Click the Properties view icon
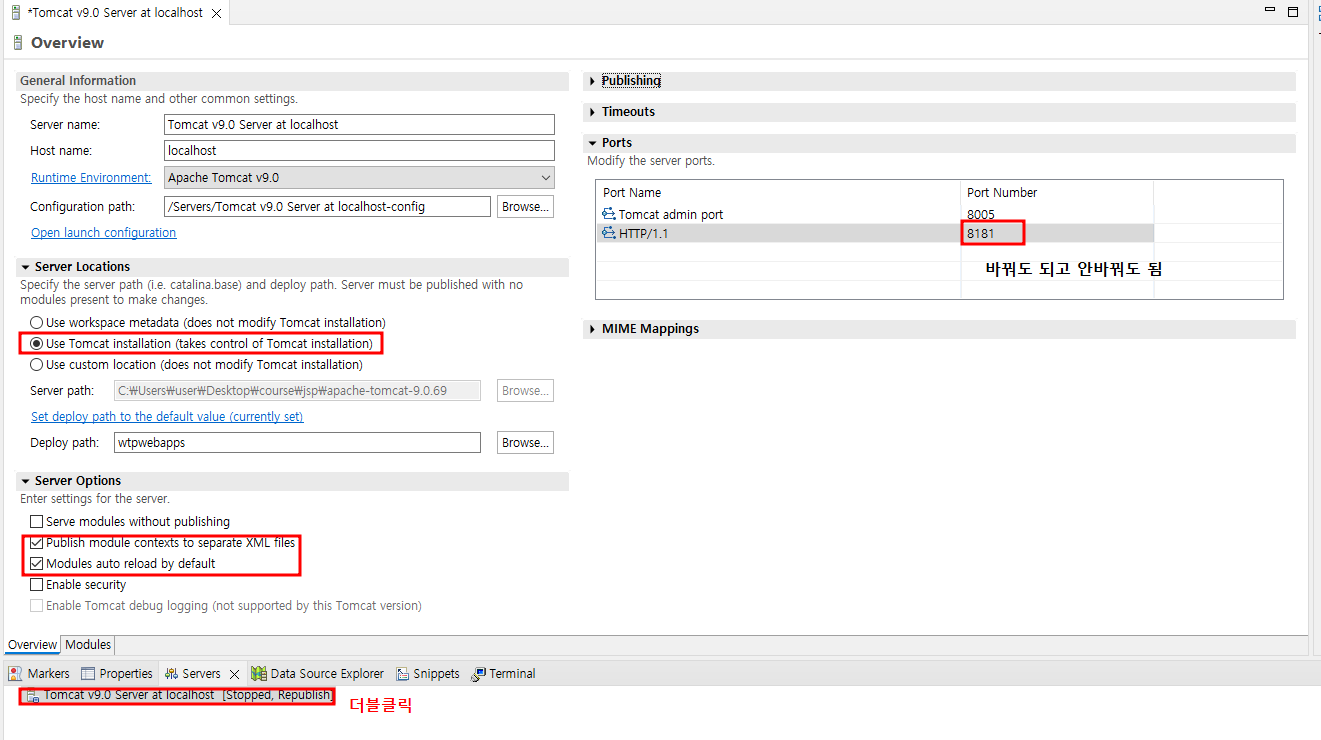Viewport: 1321px width, 740px height. coord(88,674)
